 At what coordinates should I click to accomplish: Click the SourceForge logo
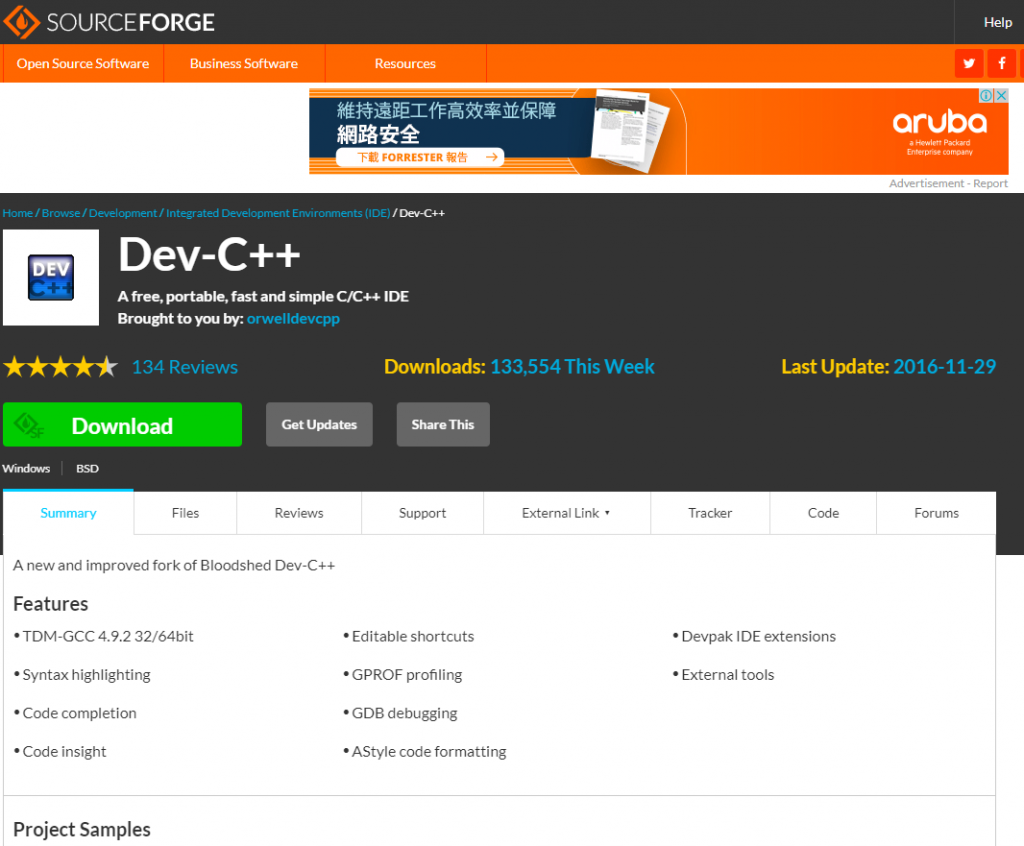(x=109, y=22)
